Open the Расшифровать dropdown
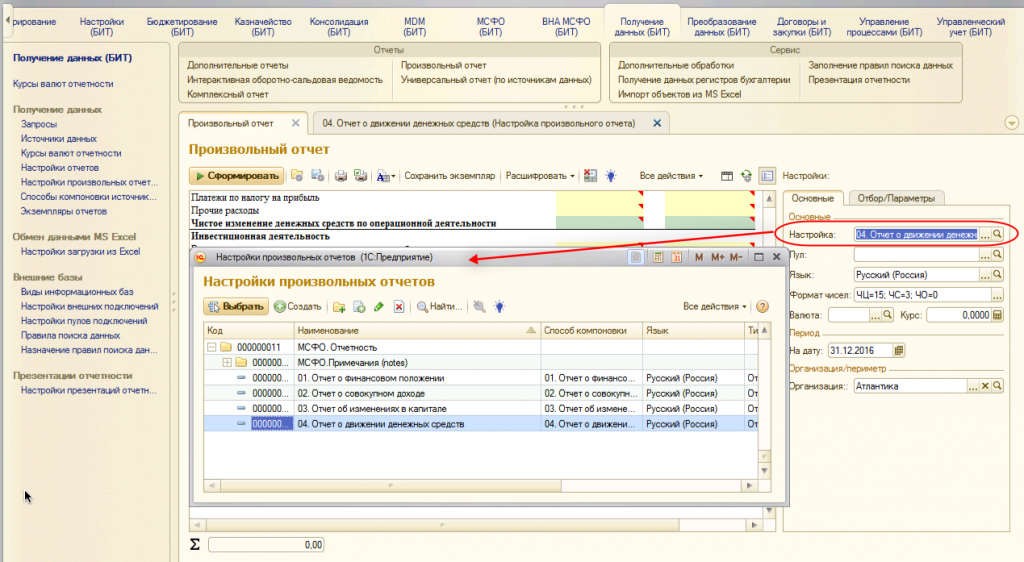 click(x=539, y=176)
